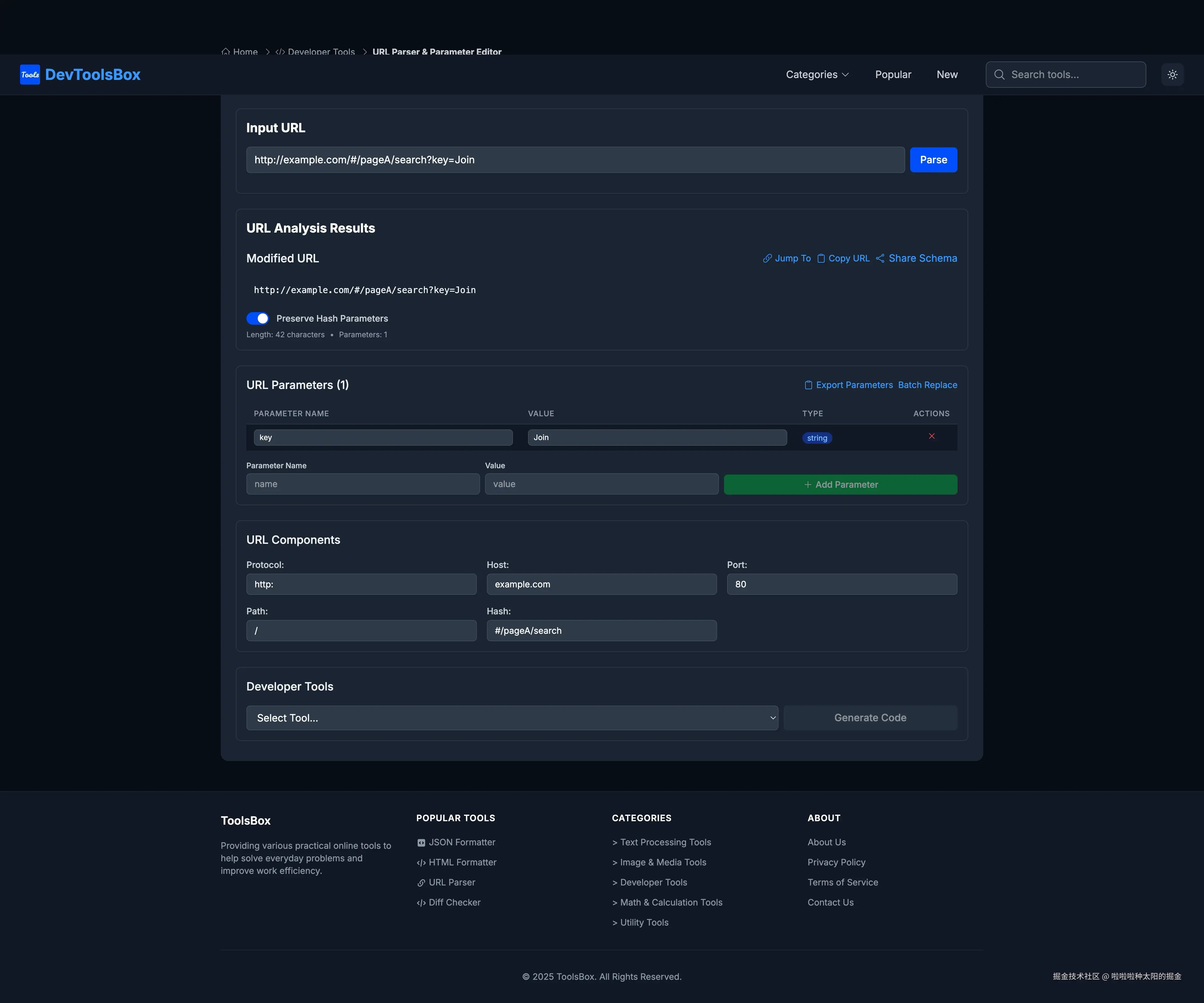
Task: Click the green Add Parameter button
Action: point(840,485)
